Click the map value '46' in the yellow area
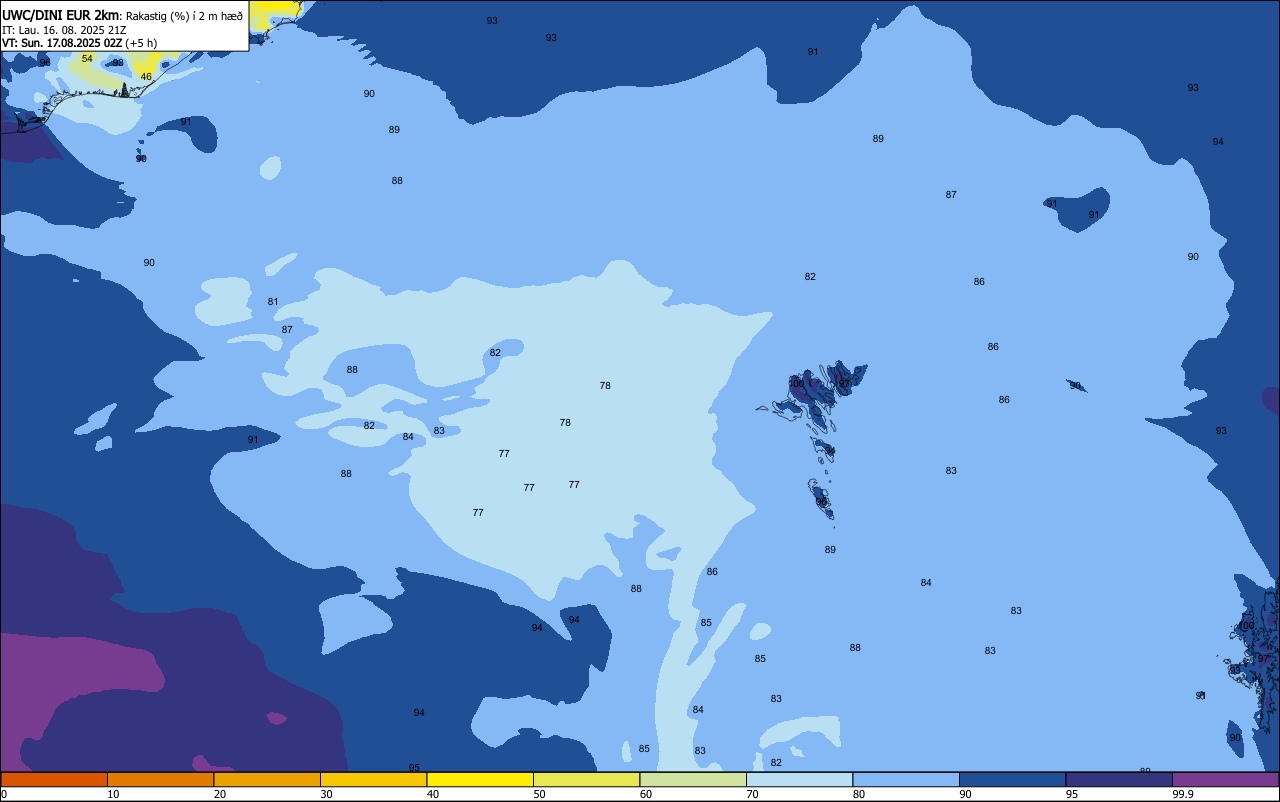 tap(146, 77)
